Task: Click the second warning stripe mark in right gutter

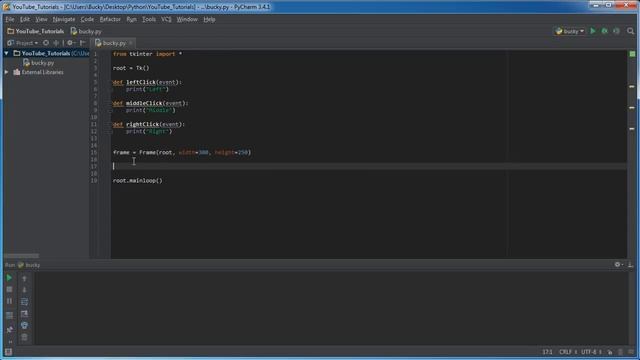Action: point(632,108)
